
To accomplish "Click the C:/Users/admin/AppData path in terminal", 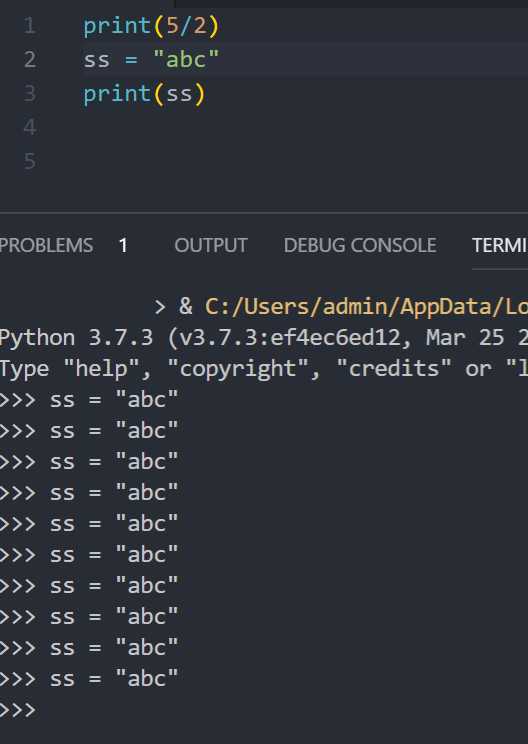I will click(366, 307).
